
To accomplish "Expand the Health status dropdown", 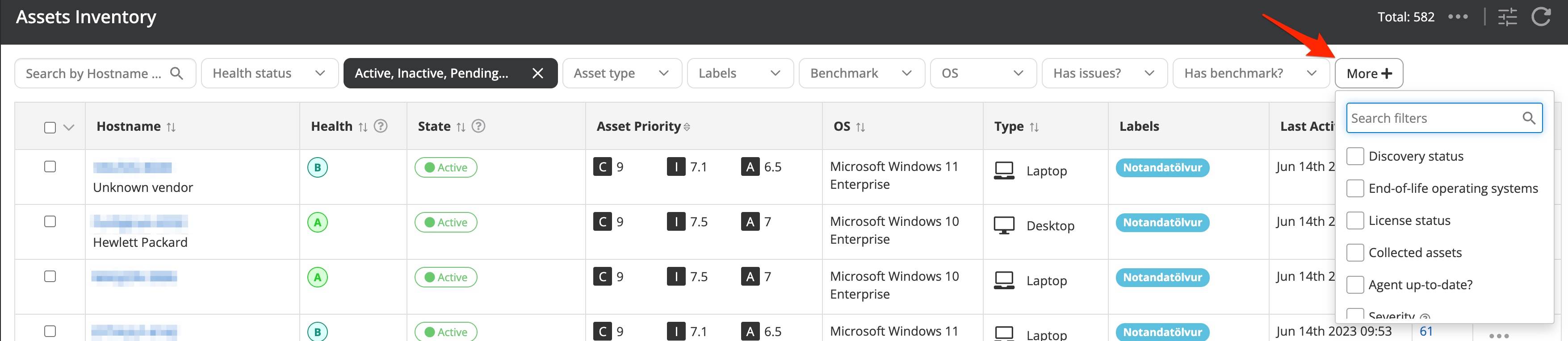I will [270, 74].
